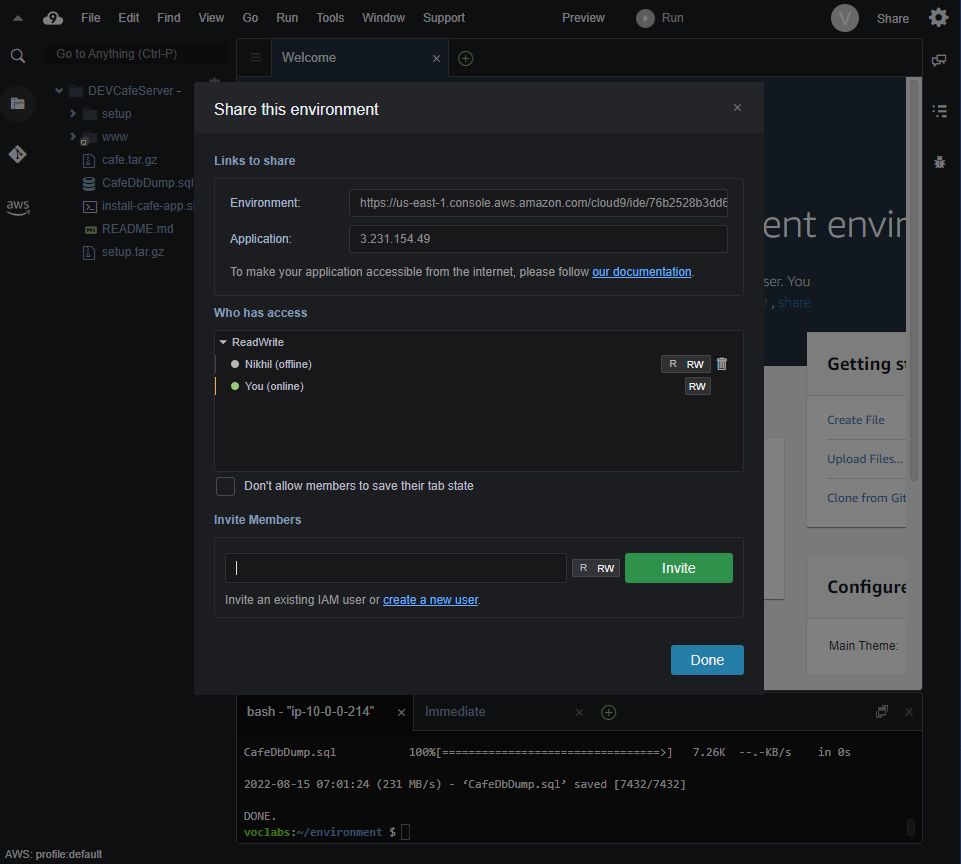Click the Application IP address field

click(x=538, y=239)
